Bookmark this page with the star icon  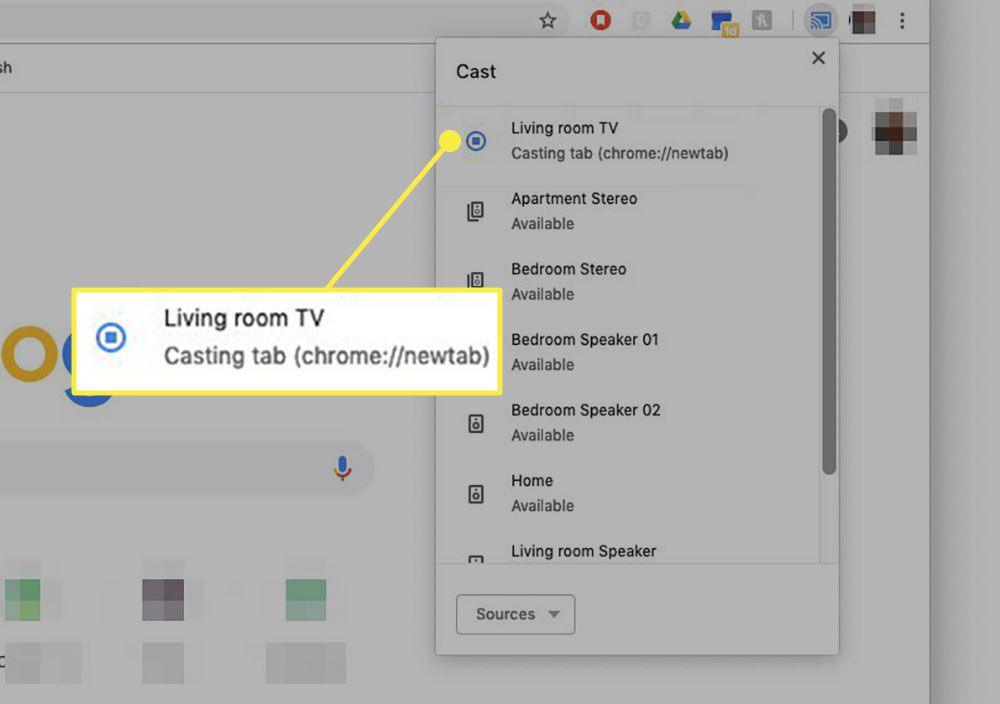coord(547,21)
